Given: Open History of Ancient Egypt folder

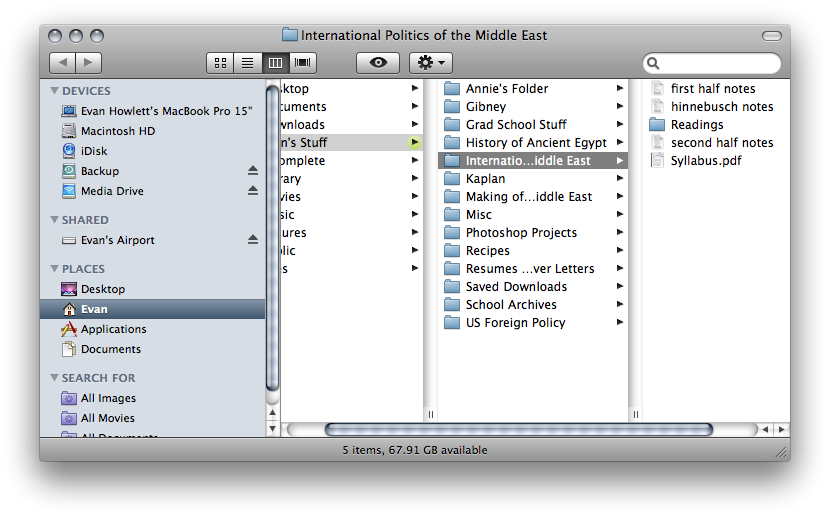Looking at the screenshot, I should point(533,142).
